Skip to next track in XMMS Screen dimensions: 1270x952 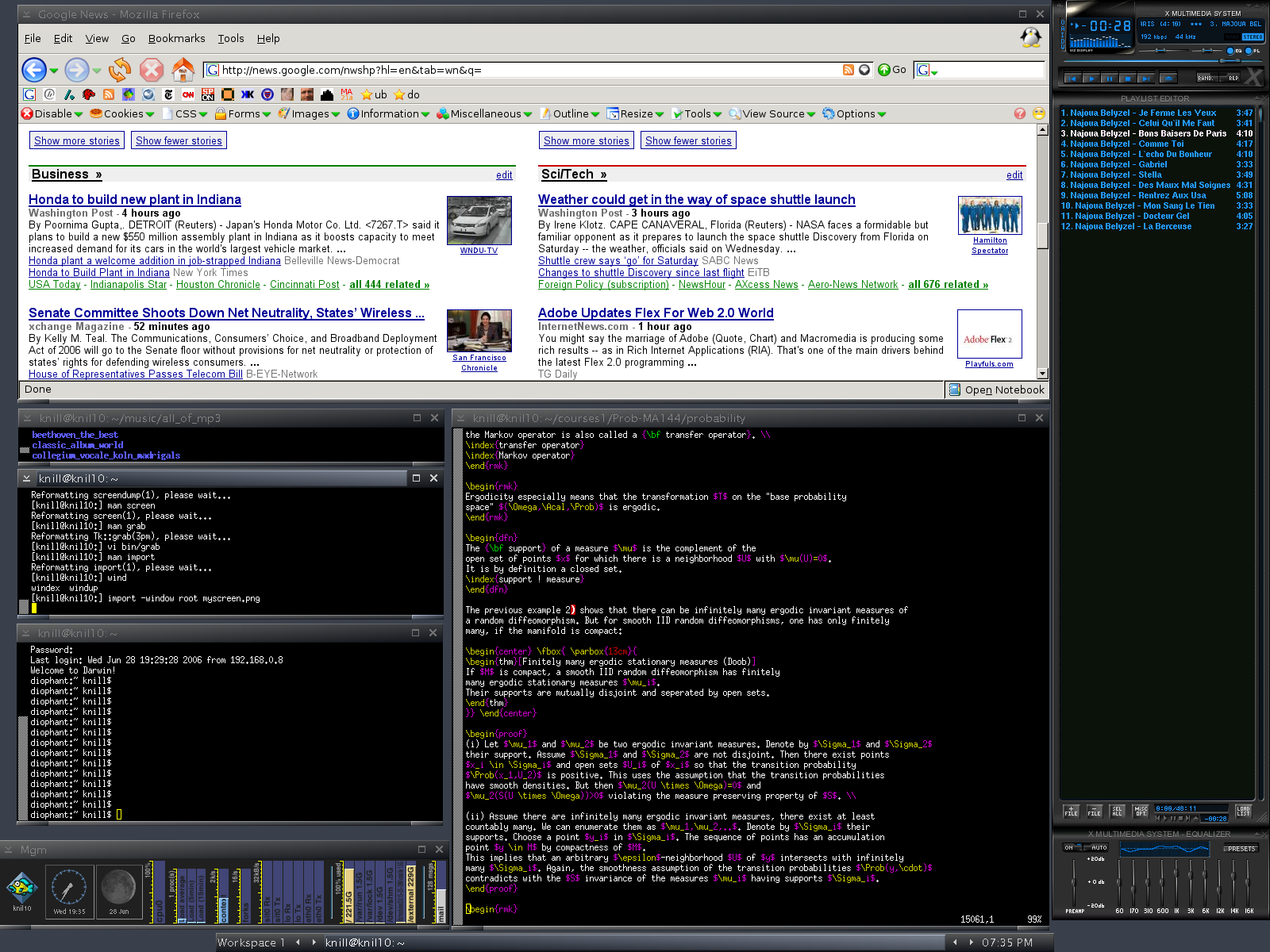click(1145, 78)
